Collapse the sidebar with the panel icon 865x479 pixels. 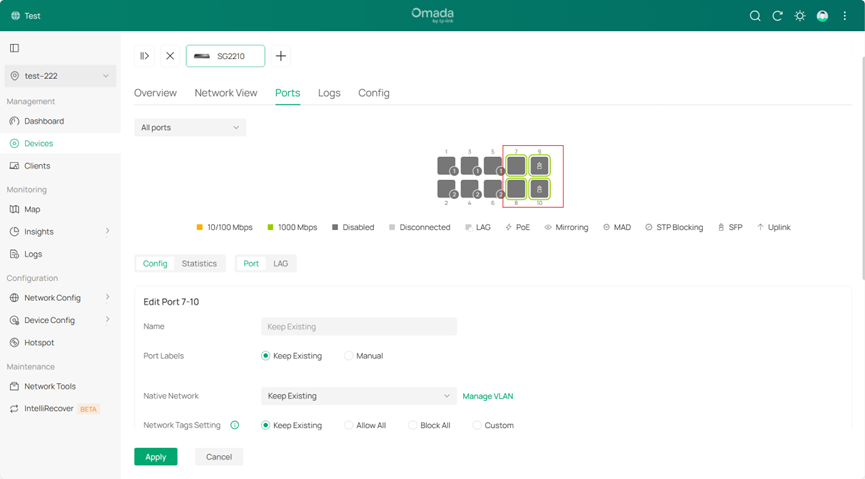(14, 48)
